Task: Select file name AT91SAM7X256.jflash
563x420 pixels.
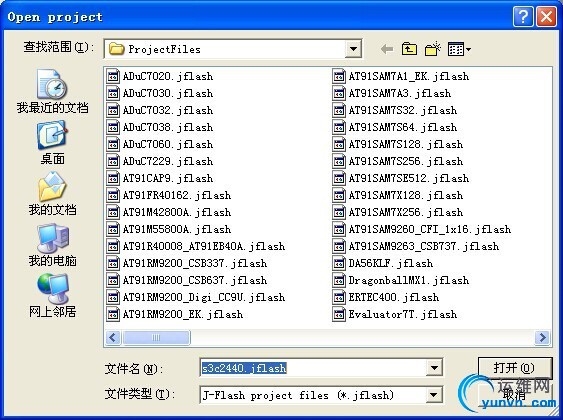Action: pos(406,212)
